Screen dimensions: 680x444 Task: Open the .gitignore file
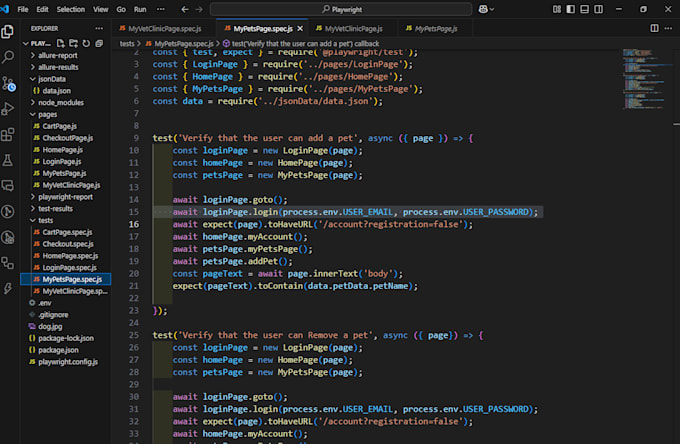[x=53, y=314]
